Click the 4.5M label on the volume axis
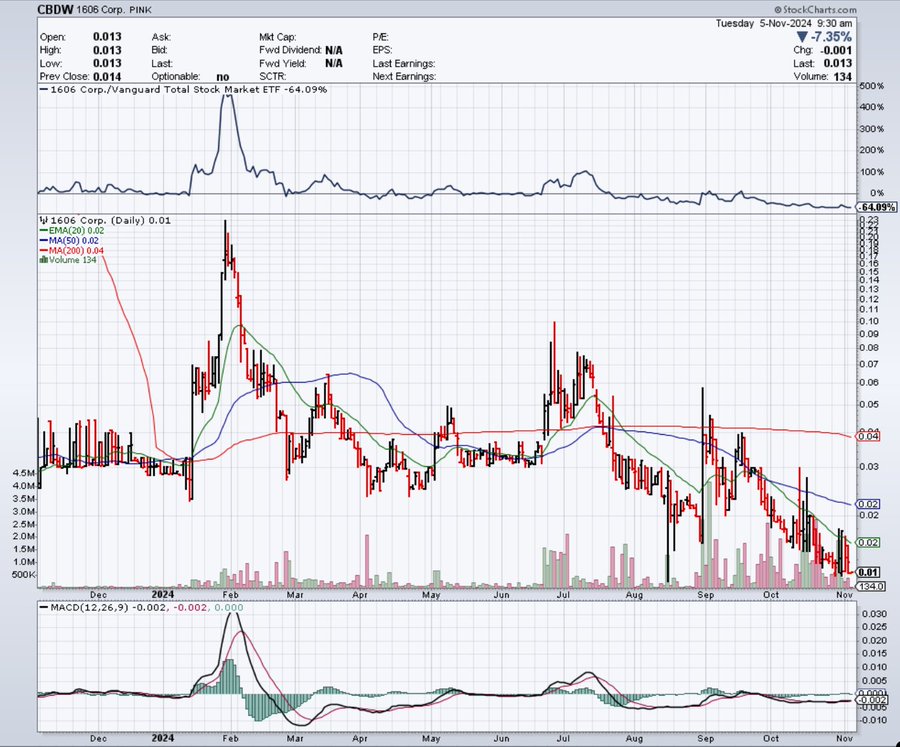Image resolution: width=900 pixels, height=747 pixels. click(x=23, y=473)
